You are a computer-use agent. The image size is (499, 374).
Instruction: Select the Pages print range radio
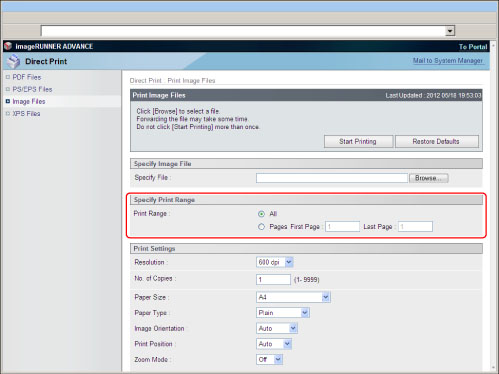click(x=261, y=227)
